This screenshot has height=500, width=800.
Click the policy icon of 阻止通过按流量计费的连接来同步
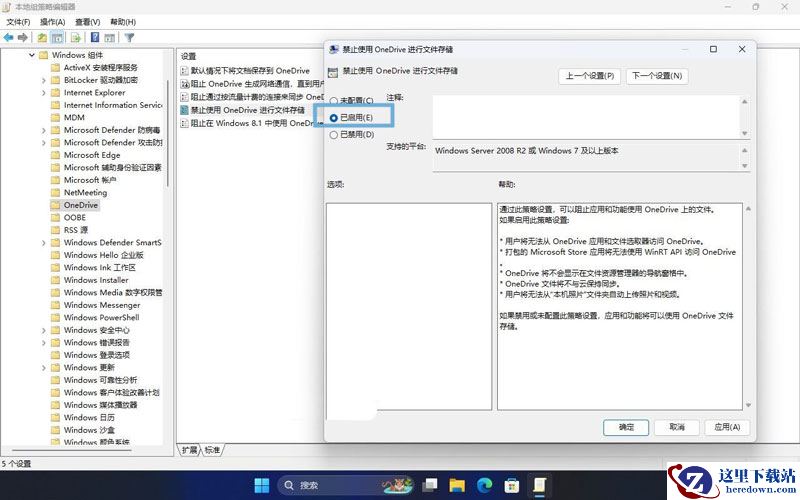click(x=185, y=97)
